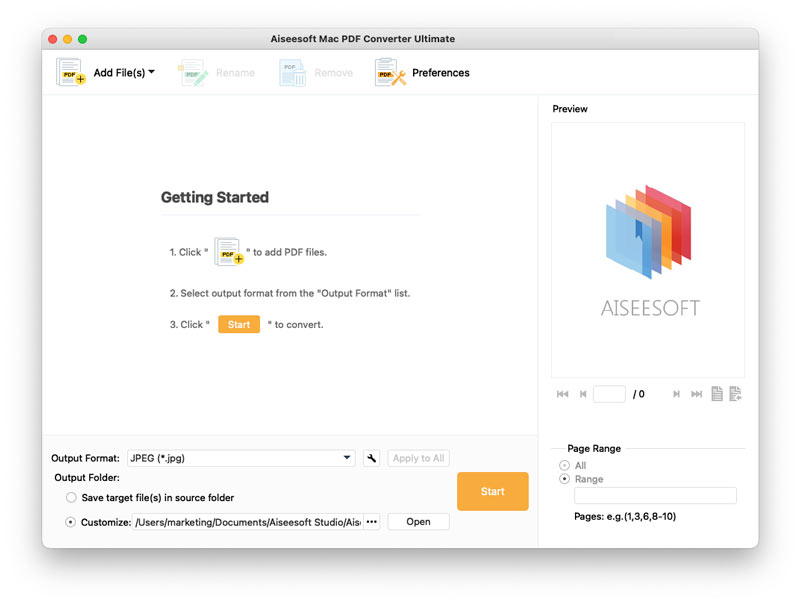Click the add-PDF icon in Getting Started
Image resolution: width=800 pixels, height=603 pixels.
[x=229, y=252]
